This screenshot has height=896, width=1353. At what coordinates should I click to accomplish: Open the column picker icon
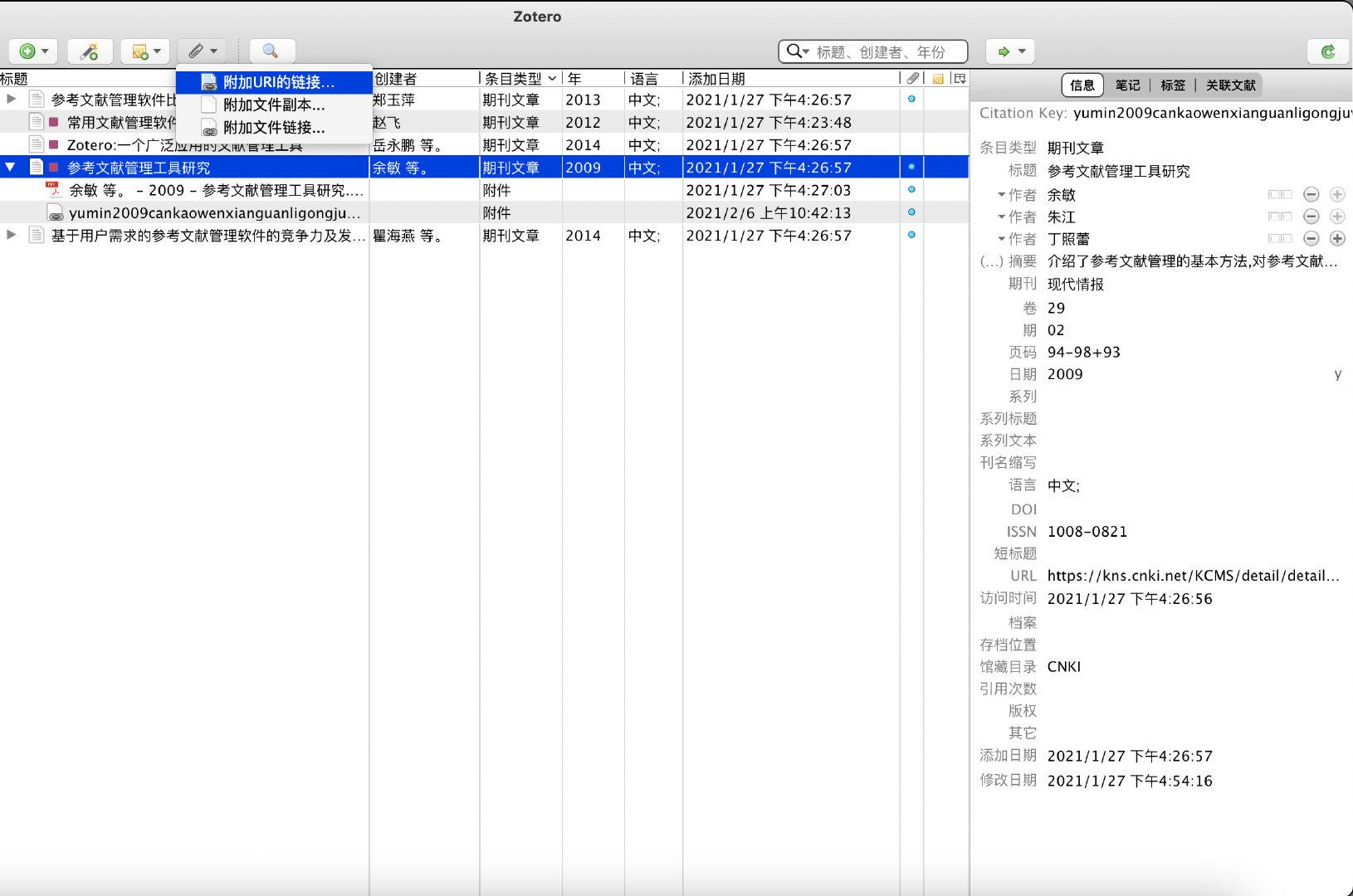[x=960, y=78]
